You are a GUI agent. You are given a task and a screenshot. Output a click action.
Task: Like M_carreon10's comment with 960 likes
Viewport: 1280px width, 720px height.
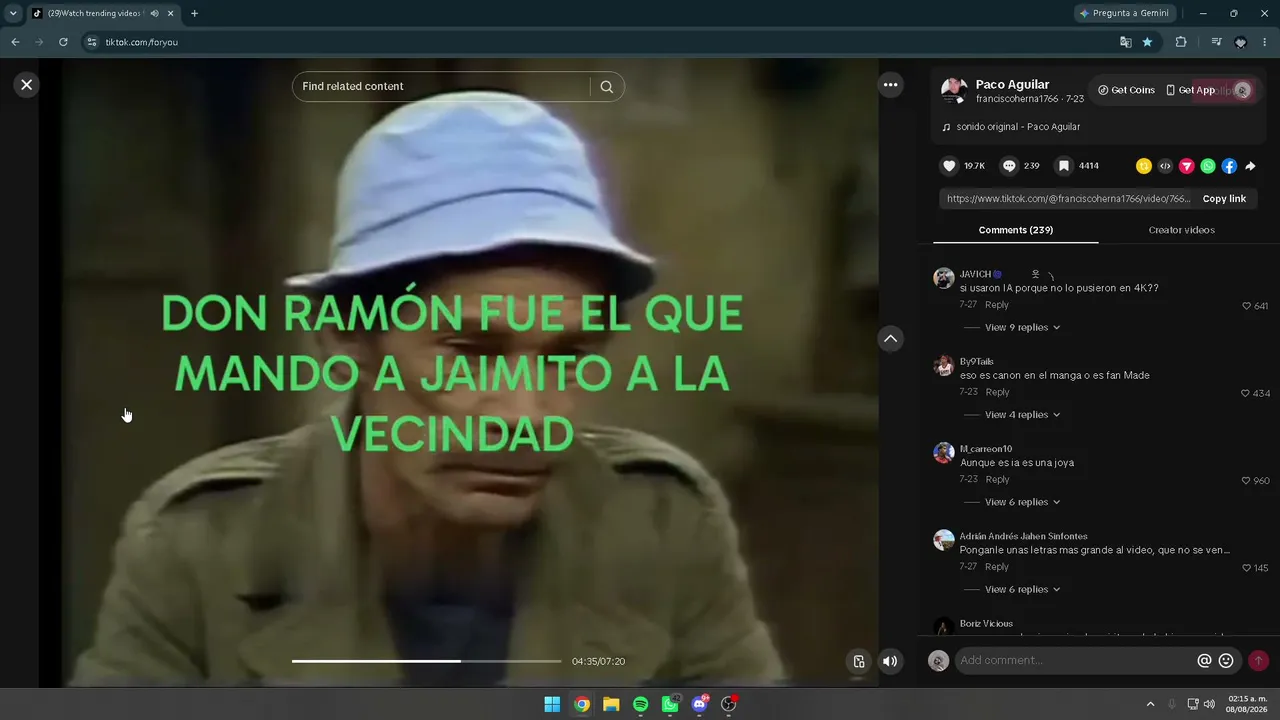tap(1245, 481)
